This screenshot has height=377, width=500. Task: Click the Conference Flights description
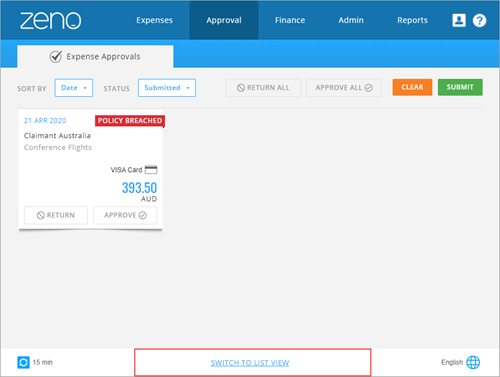click(58, 147)
